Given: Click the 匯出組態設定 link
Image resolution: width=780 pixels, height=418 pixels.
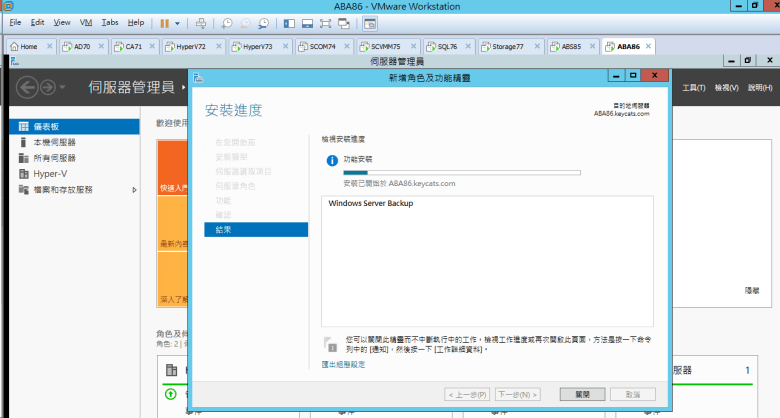Looking at the screenshot, I should 343,364.
